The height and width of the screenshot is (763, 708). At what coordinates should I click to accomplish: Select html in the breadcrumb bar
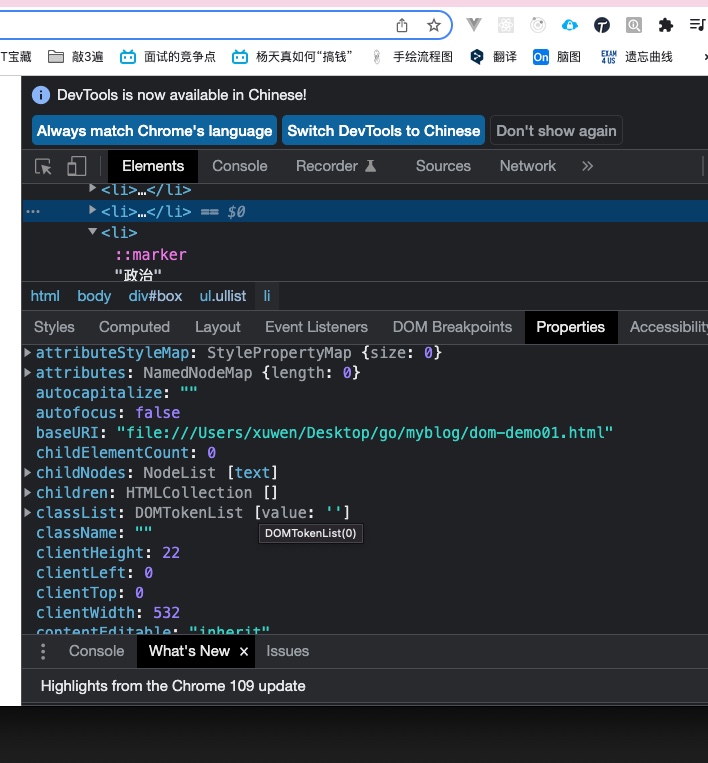[45, 296]
